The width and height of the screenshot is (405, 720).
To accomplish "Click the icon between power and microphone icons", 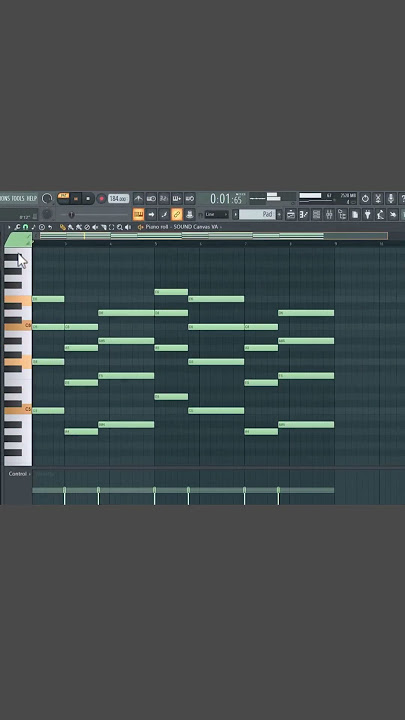I will coord(378,198).
